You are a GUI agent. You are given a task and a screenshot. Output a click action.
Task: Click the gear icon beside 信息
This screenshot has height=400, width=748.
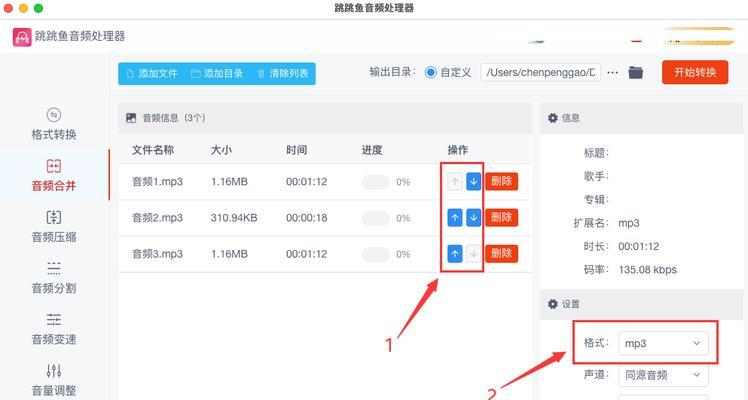[x=552, y=118]
